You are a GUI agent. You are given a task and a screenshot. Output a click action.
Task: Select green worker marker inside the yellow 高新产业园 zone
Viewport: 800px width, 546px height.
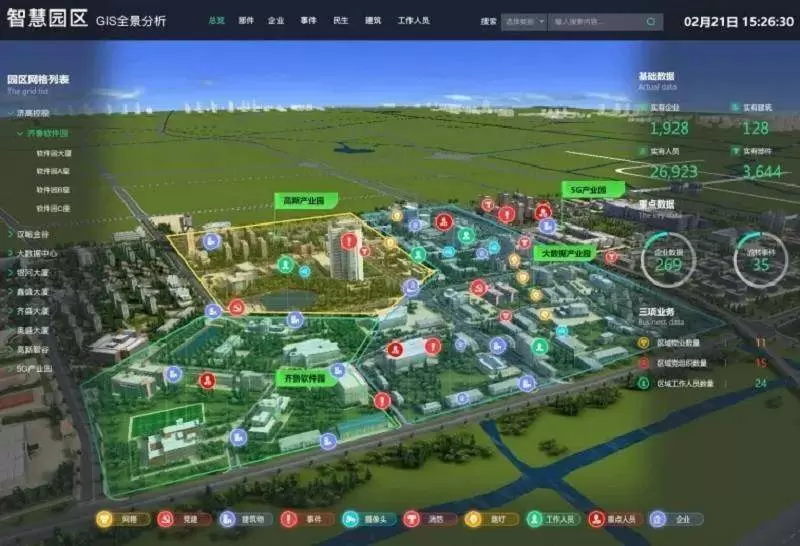286,265
